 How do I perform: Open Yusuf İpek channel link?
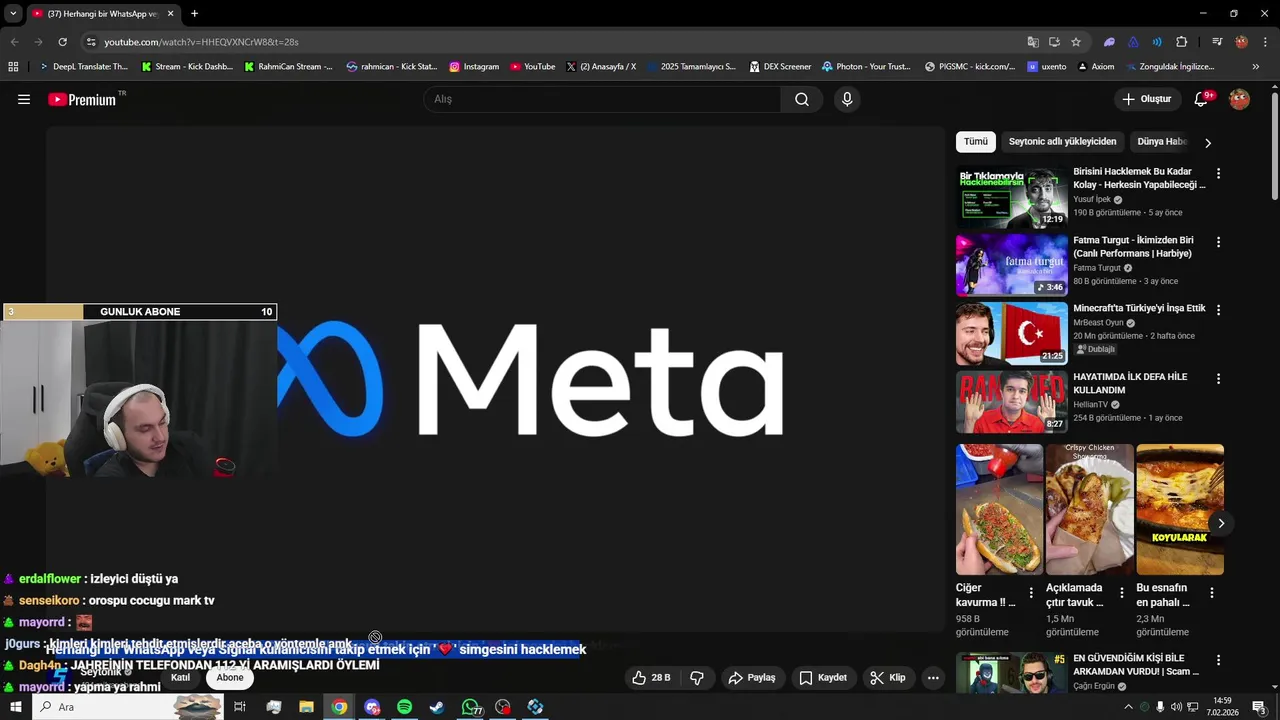[1092, 199]
